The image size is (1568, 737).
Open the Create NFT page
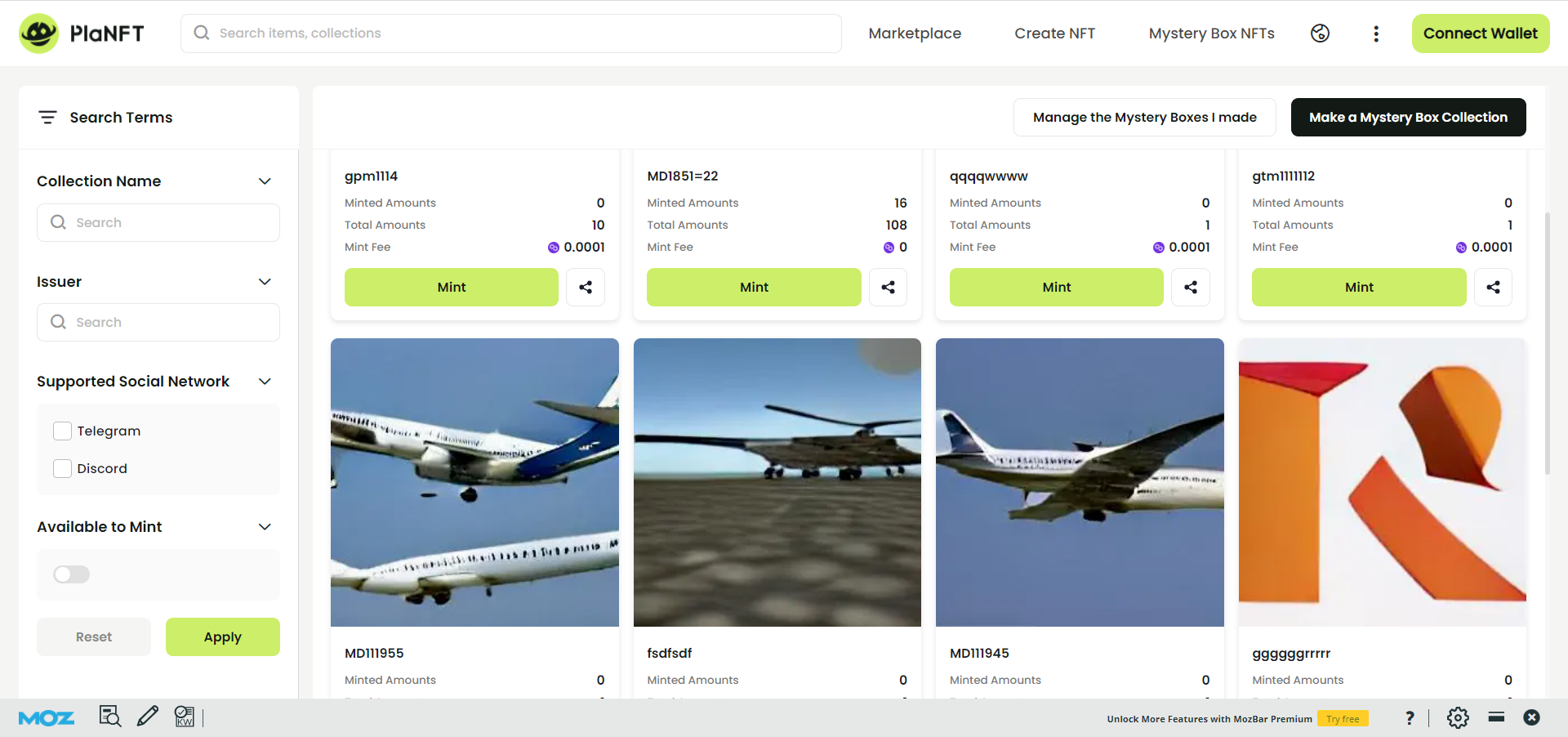click(1054, 33)
